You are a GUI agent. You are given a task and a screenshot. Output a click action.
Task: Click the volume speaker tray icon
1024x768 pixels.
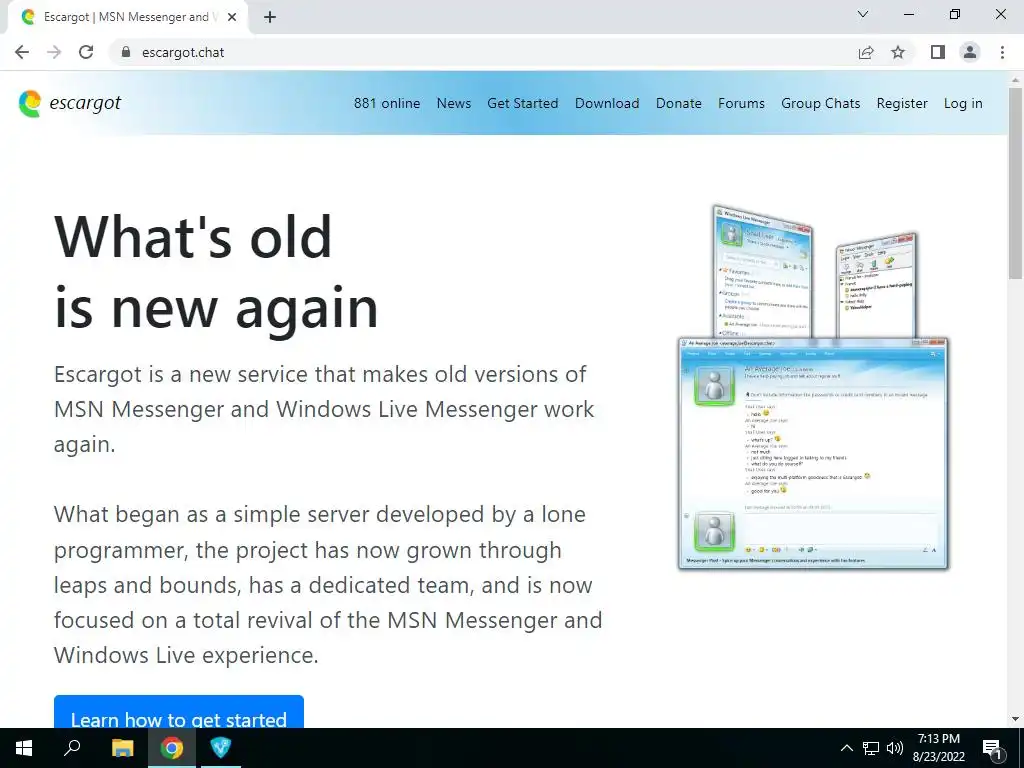[x=895, y=748]
